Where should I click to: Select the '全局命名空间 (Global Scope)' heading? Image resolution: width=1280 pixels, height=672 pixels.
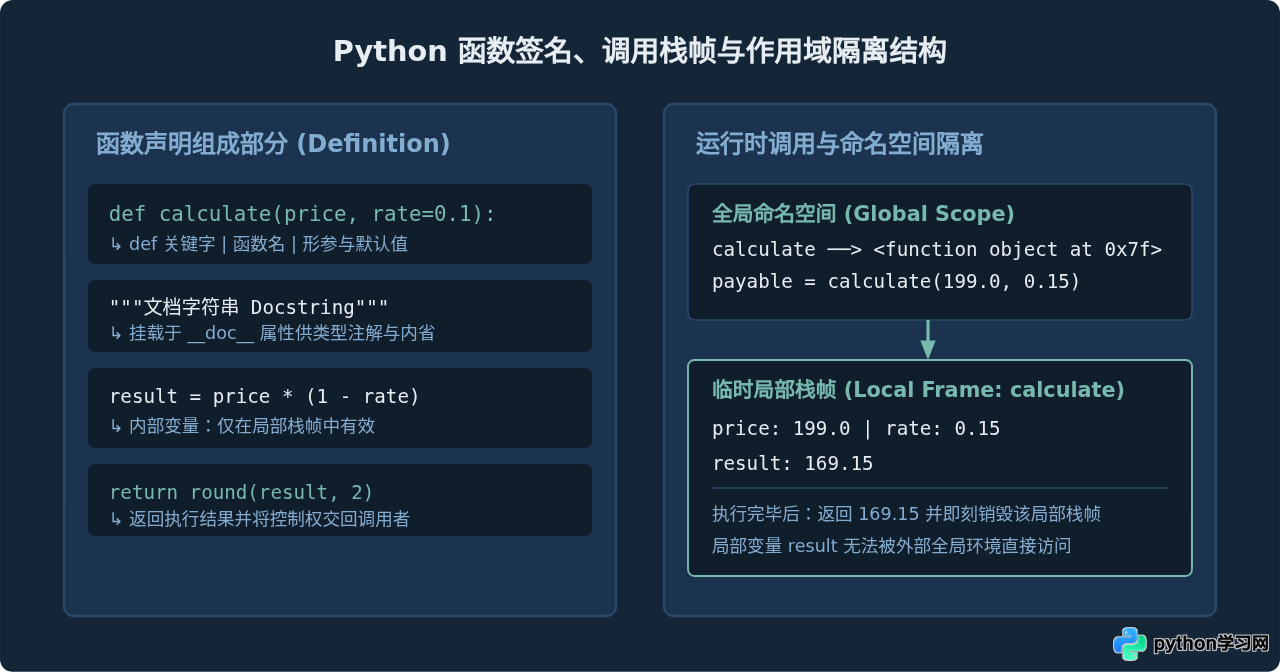tap(863, 214)
